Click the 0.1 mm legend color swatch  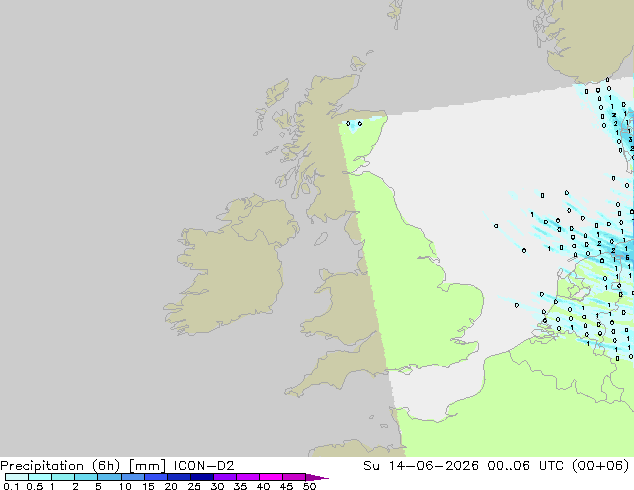coord(17,477)
